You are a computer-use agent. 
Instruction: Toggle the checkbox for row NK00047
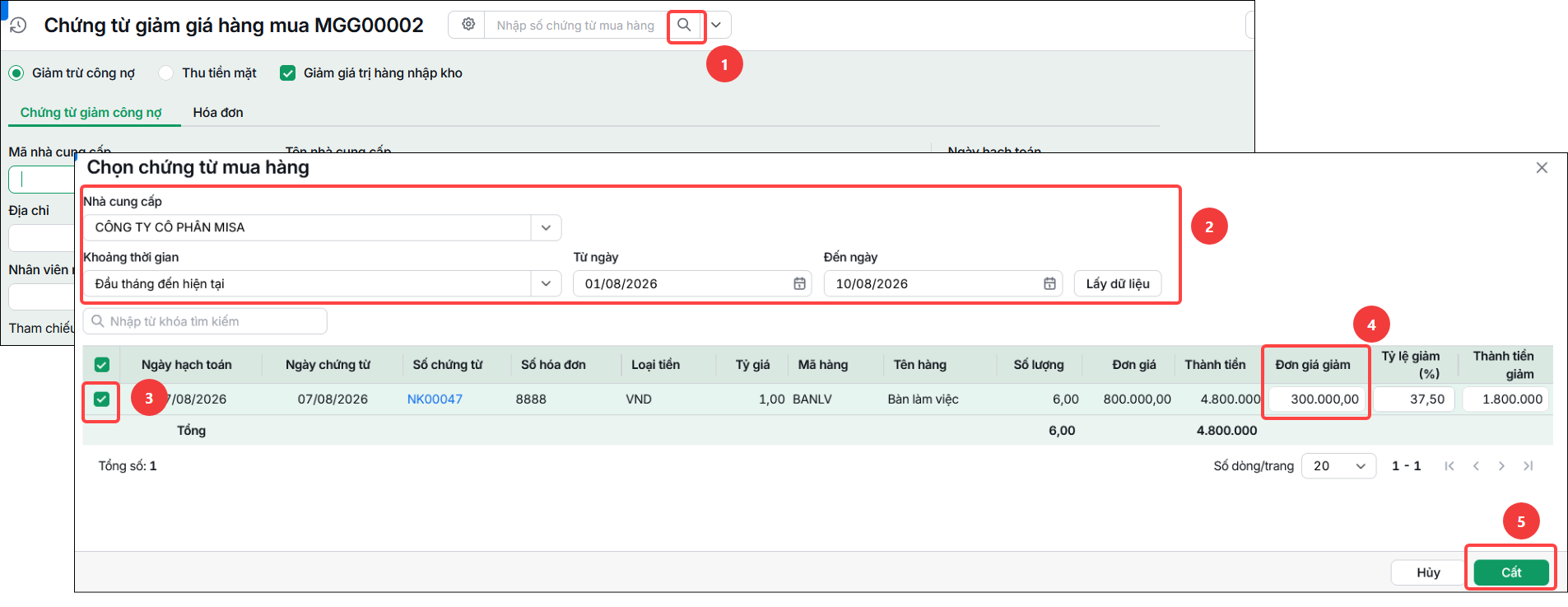point(101,399)
